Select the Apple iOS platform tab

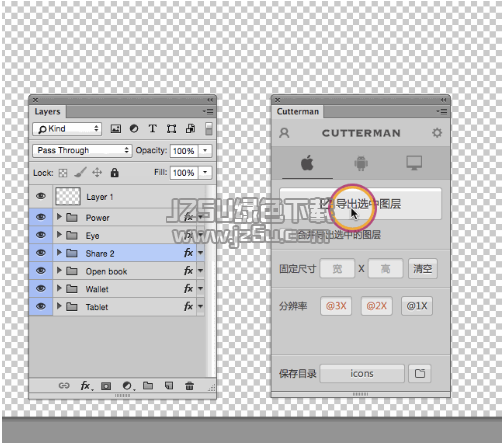[307, 163]
